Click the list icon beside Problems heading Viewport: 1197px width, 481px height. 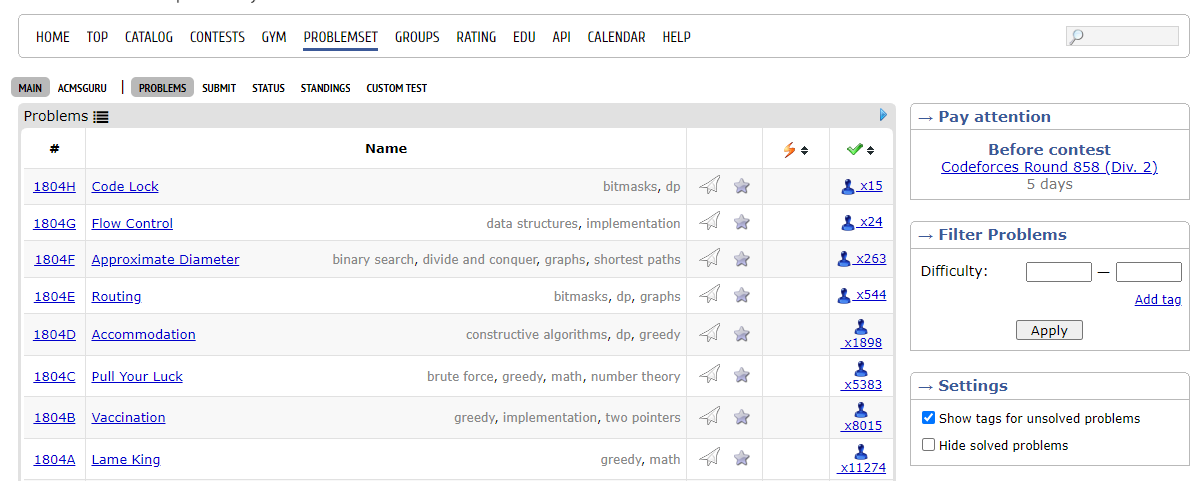pyautogui.click(x=101, y=117)
